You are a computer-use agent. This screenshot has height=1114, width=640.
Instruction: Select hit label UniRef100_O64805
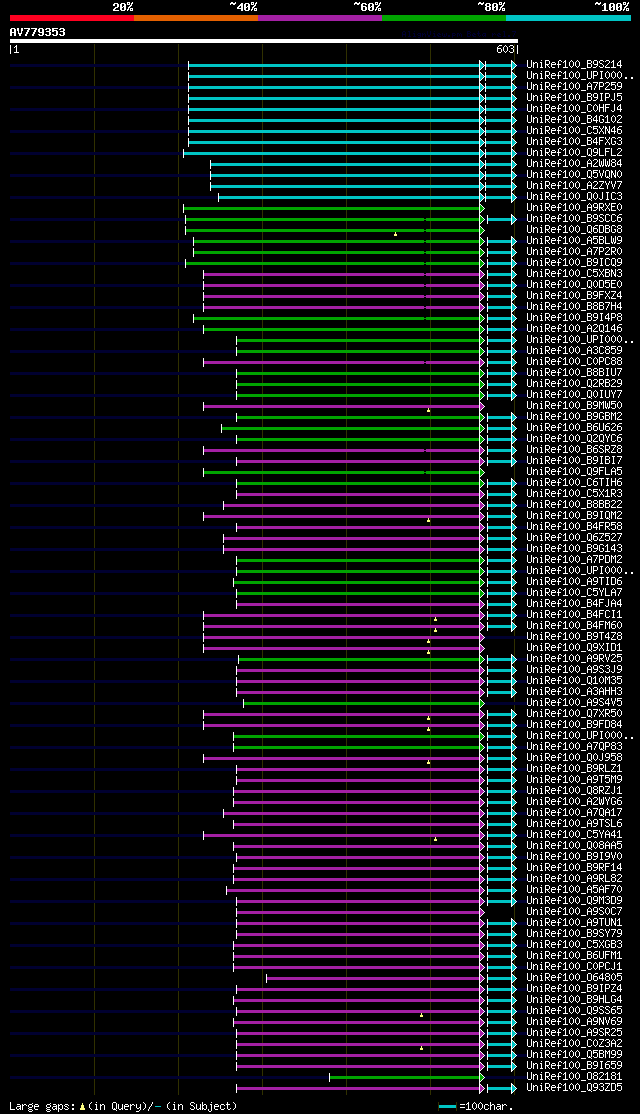click(574, 978)
